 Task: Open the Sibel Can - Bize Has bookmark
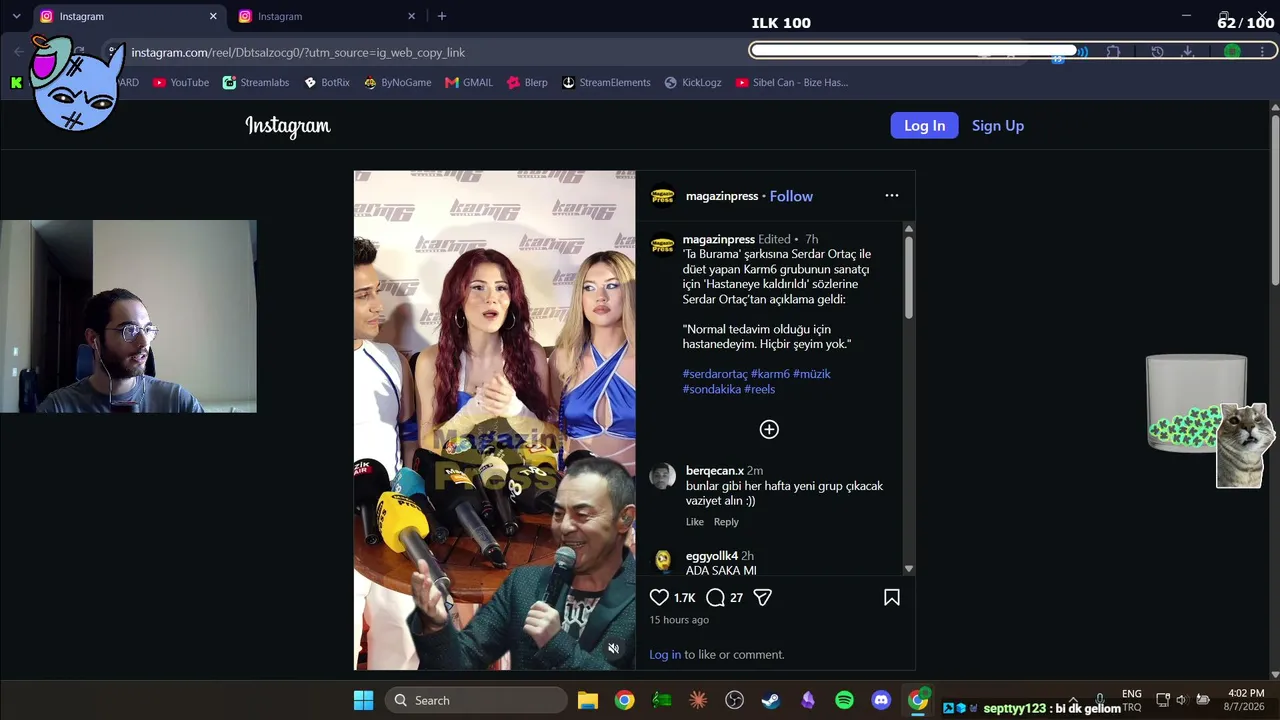[792, 83]
